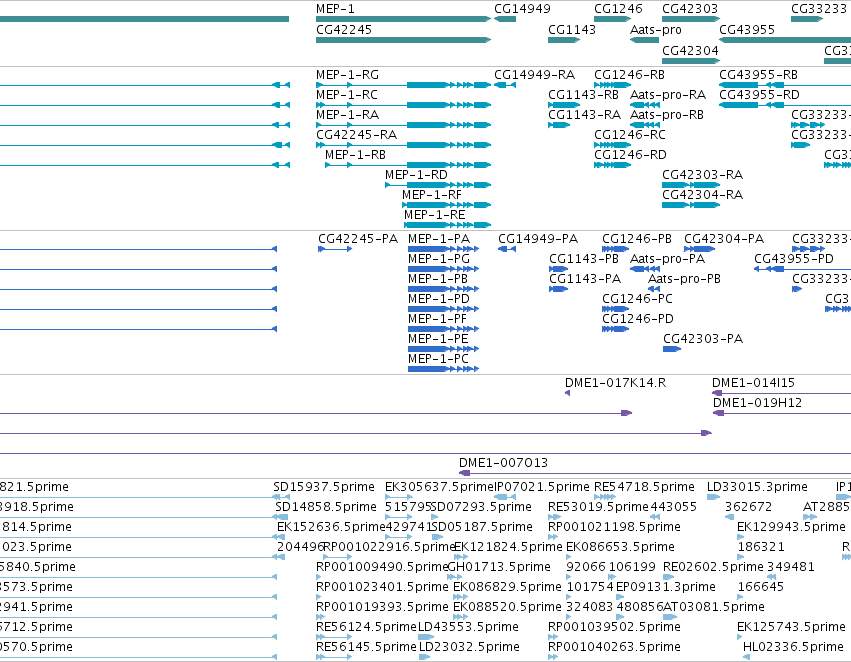
Task: Click protein label CG1143-PA
Action: tap(585, 279)
